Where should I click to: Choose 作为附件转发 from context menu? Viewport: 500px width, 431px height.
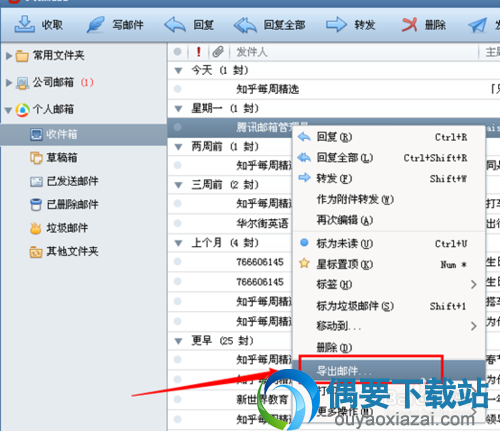(x=389, y=199)
